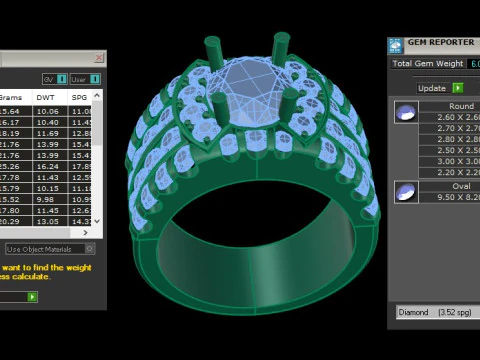Image resolution: width=480 pixels, height=360 pixels.
Task: Select the 11.43 DWT cell
Action: (x=50, y=177)
